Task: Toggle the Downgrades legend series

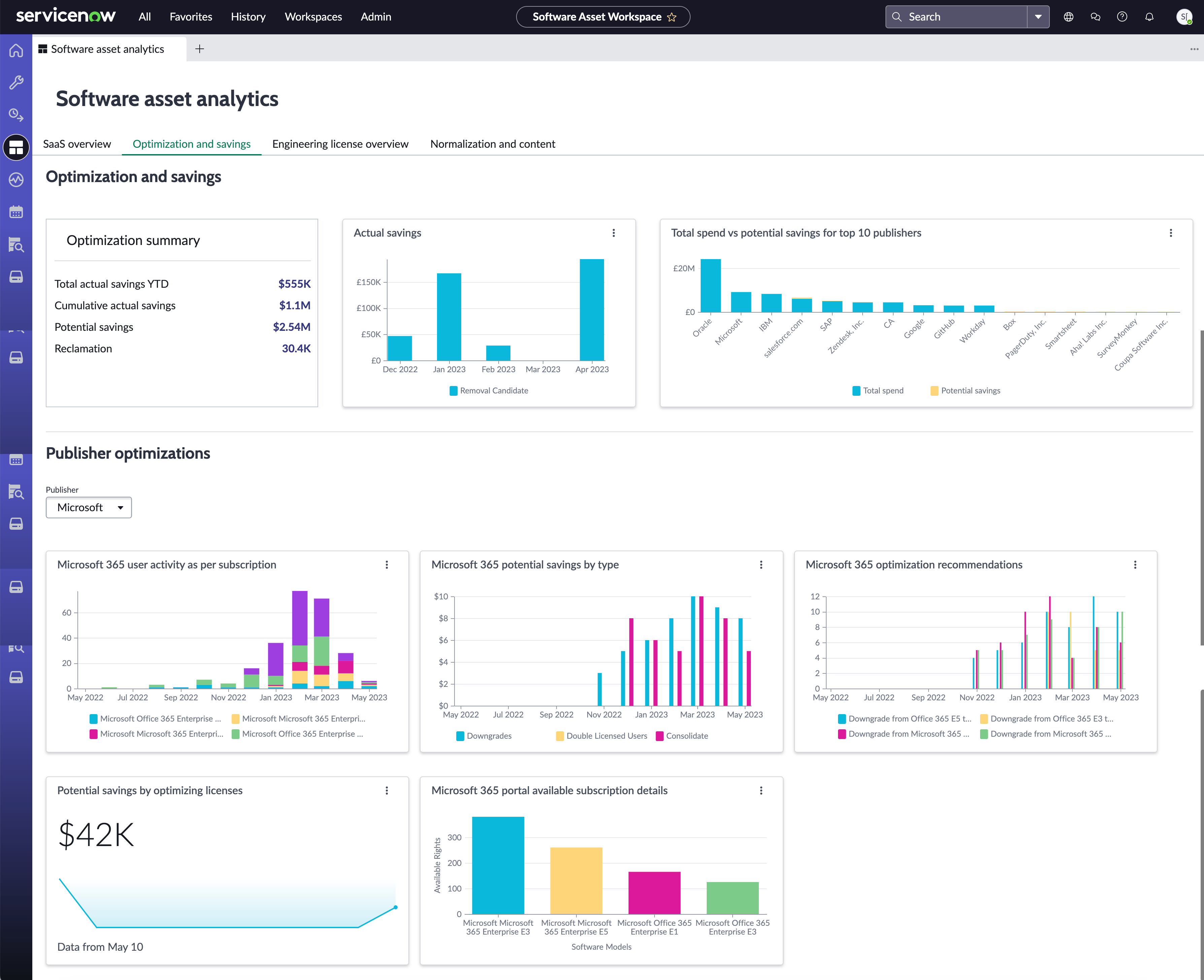Action: pyautogui.click(x=484, y=736)
